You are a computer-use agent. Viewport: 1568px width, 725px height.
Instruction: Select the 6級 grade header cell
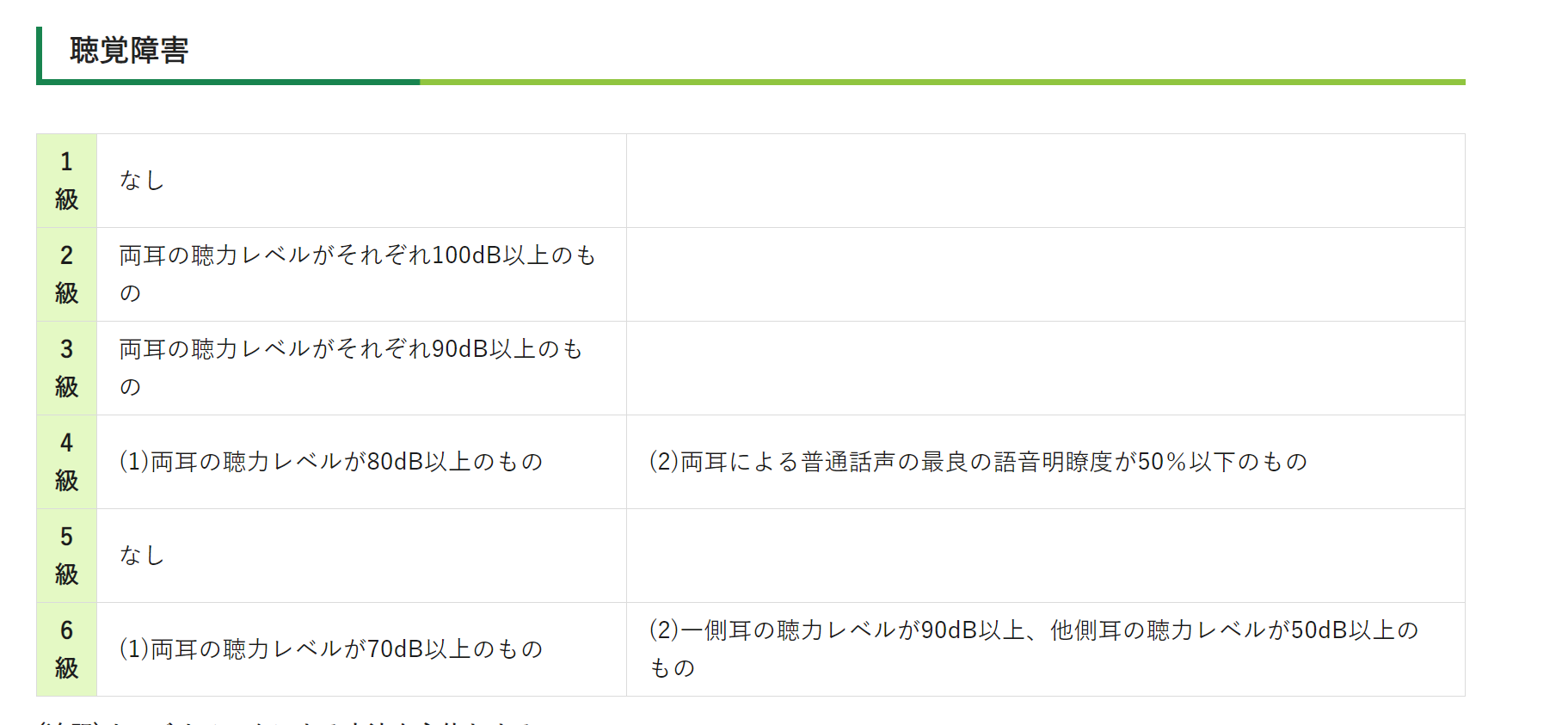(66, 649)
